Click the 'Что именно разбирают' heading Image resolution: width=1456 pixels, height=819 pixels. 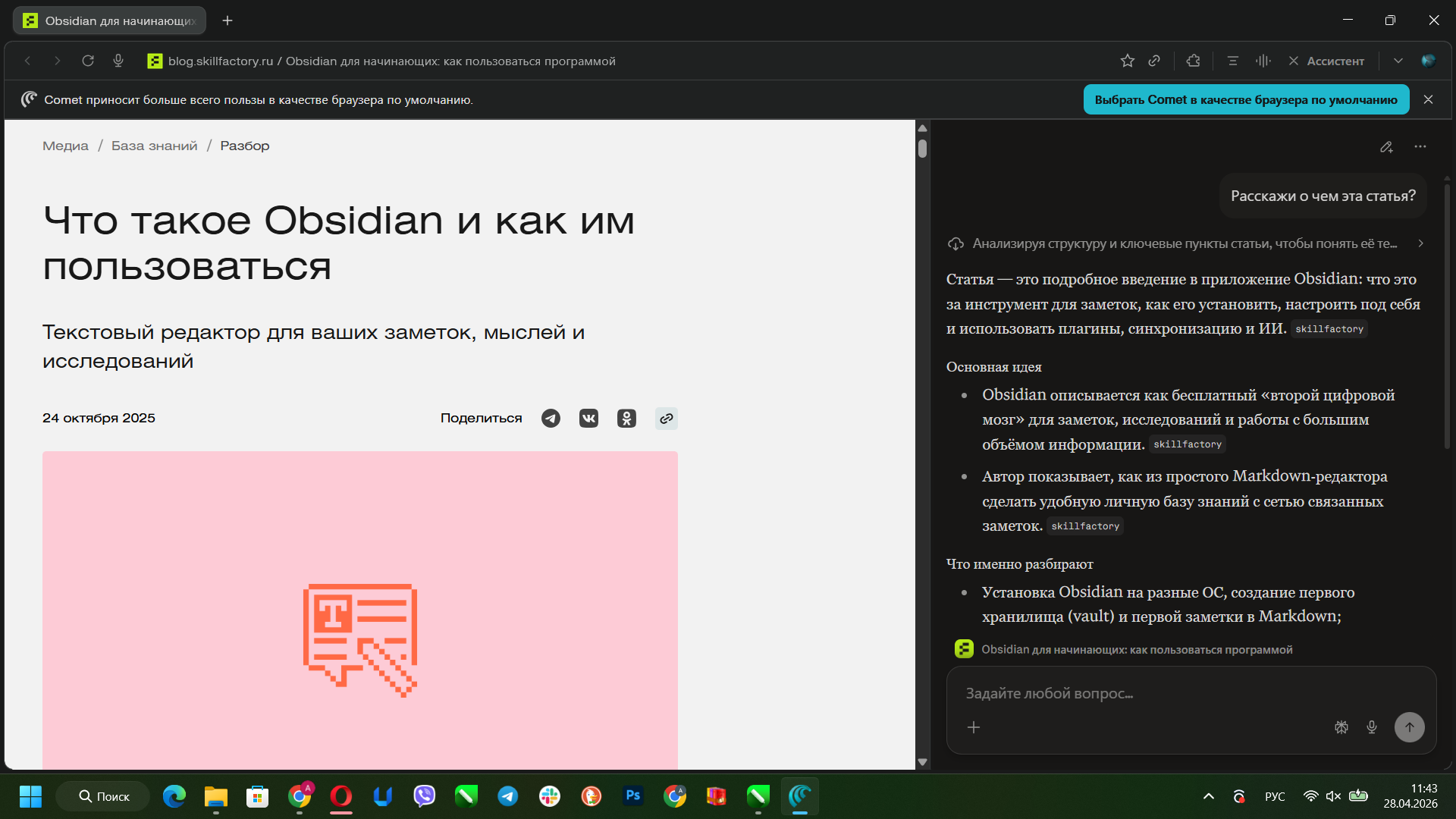[1019, 564]
